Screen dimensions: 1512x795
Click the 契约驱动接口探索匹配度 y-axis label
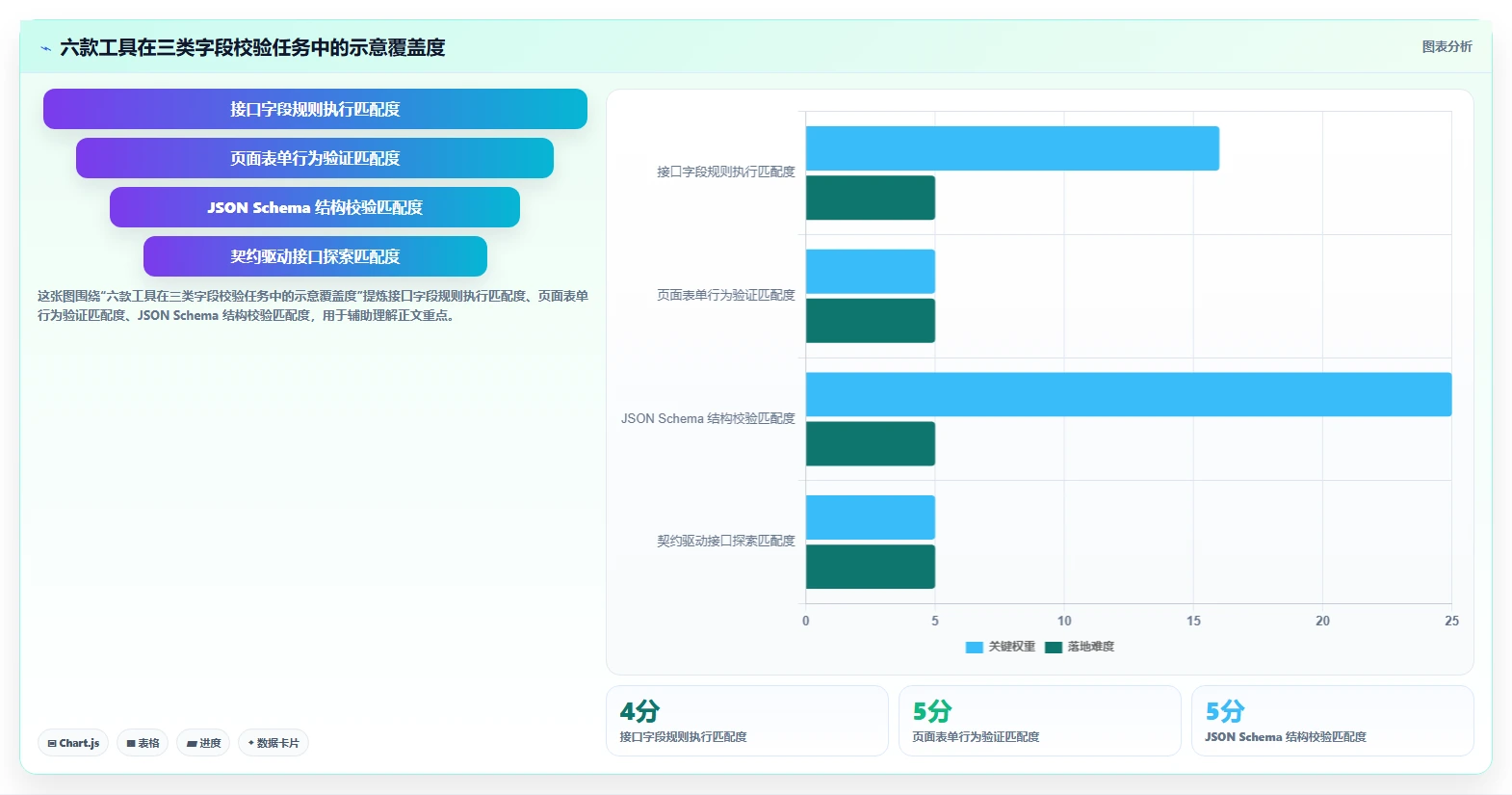pyautogui.click(x=726, y=541)
